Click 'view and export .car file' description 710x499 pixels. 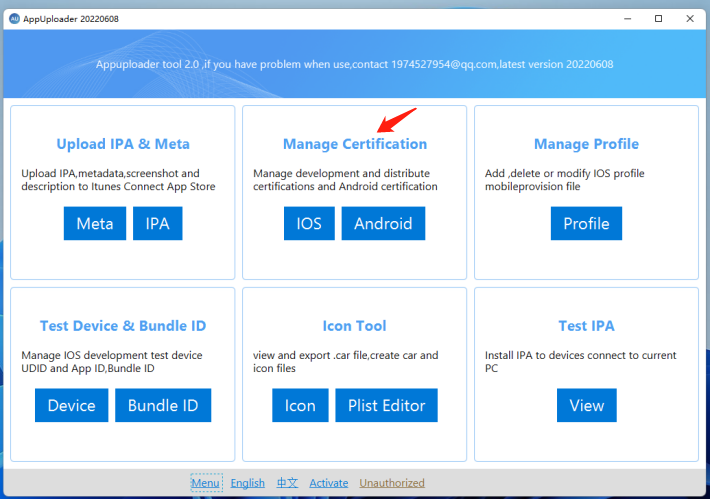point(345,361)
